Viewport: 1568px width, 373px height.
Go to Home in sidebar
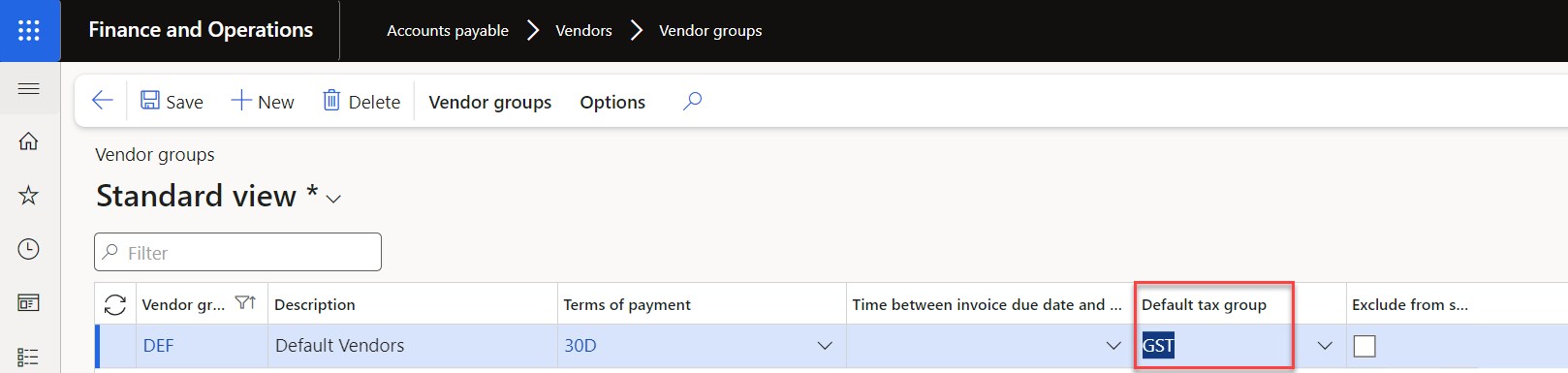pos(29,141)
